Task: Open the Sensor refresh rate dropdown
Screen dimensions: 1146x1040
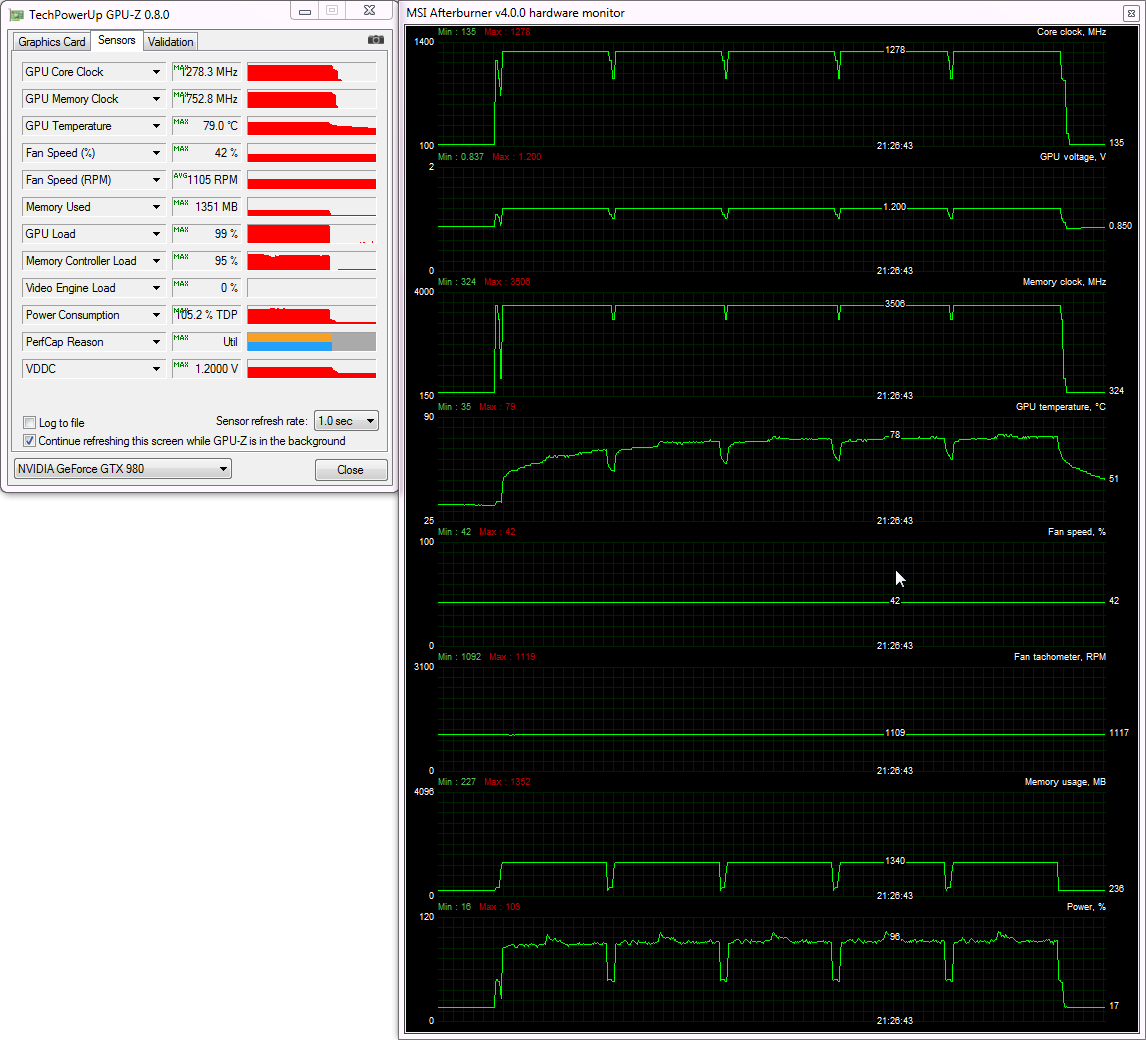Action: (x=346, y=422)
